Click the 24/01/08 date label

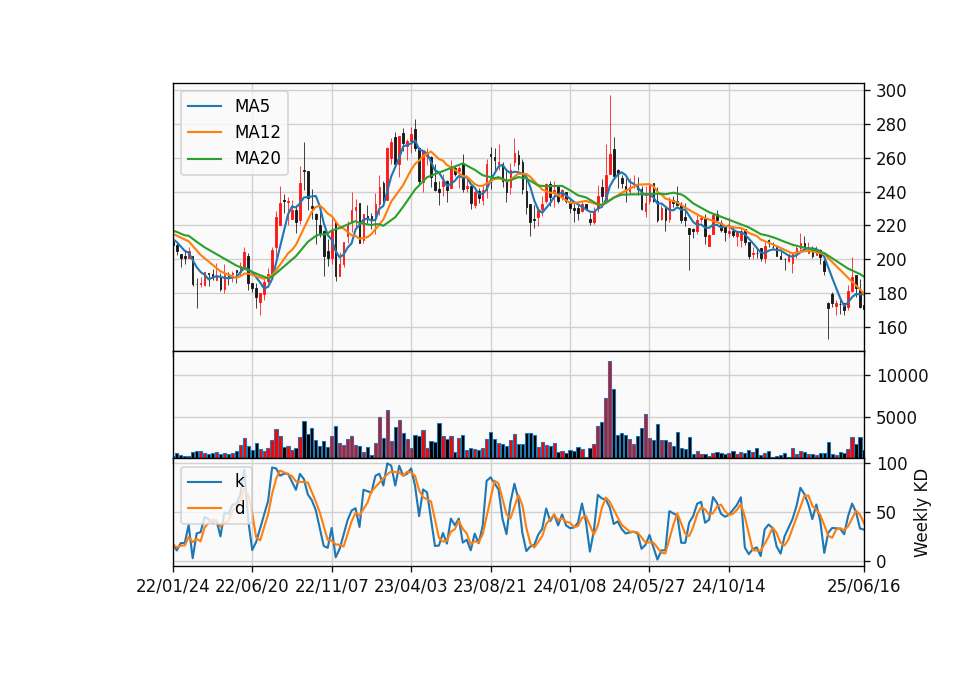pos(569,586)
